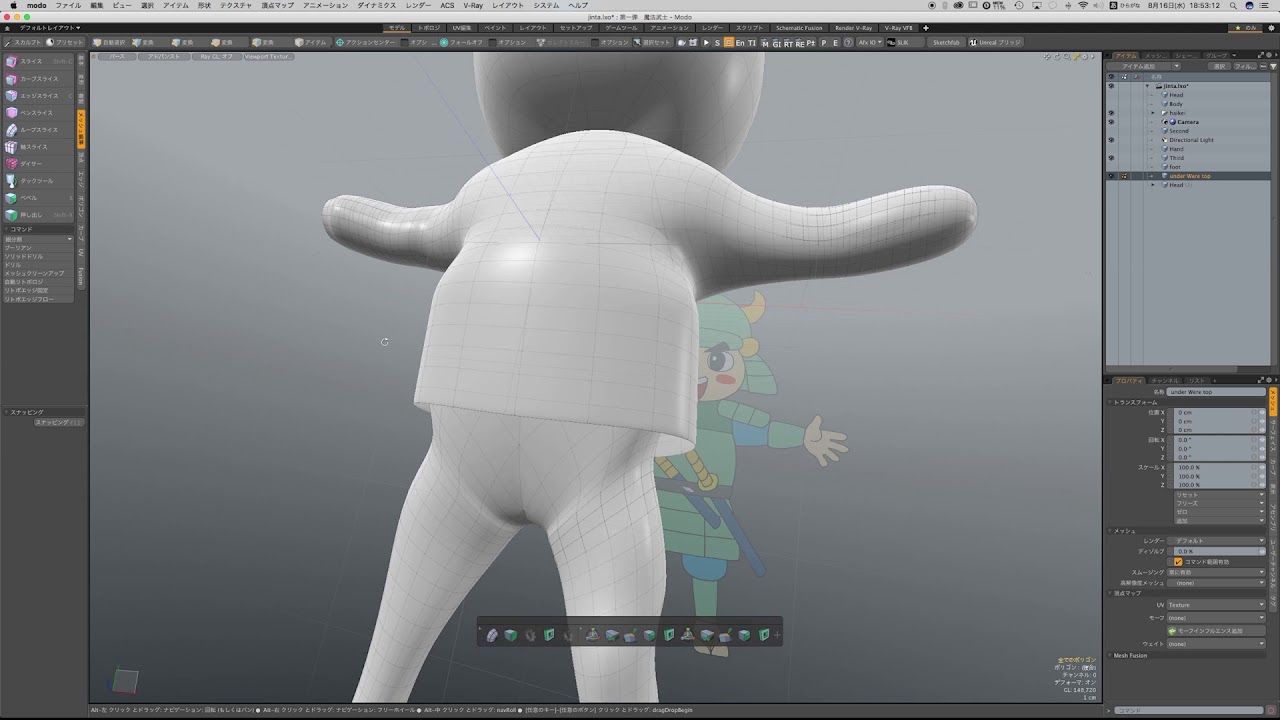Screen dimensions: 1280x720
Task: Open the テクスチャ menu in menu bar
Action: coord(236,5)
